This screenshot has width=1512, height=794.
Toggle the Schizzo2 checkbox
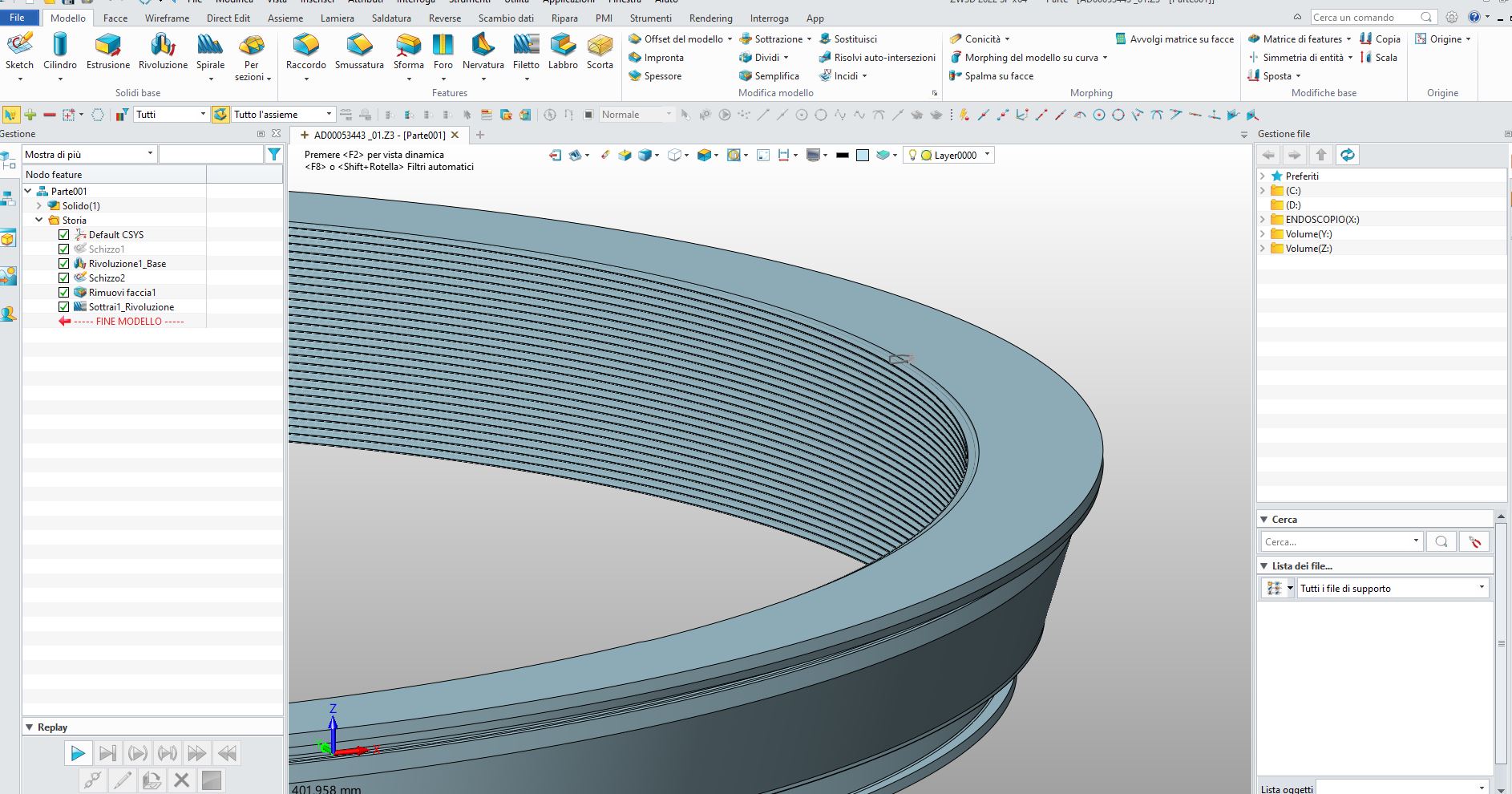coord(64,278)
